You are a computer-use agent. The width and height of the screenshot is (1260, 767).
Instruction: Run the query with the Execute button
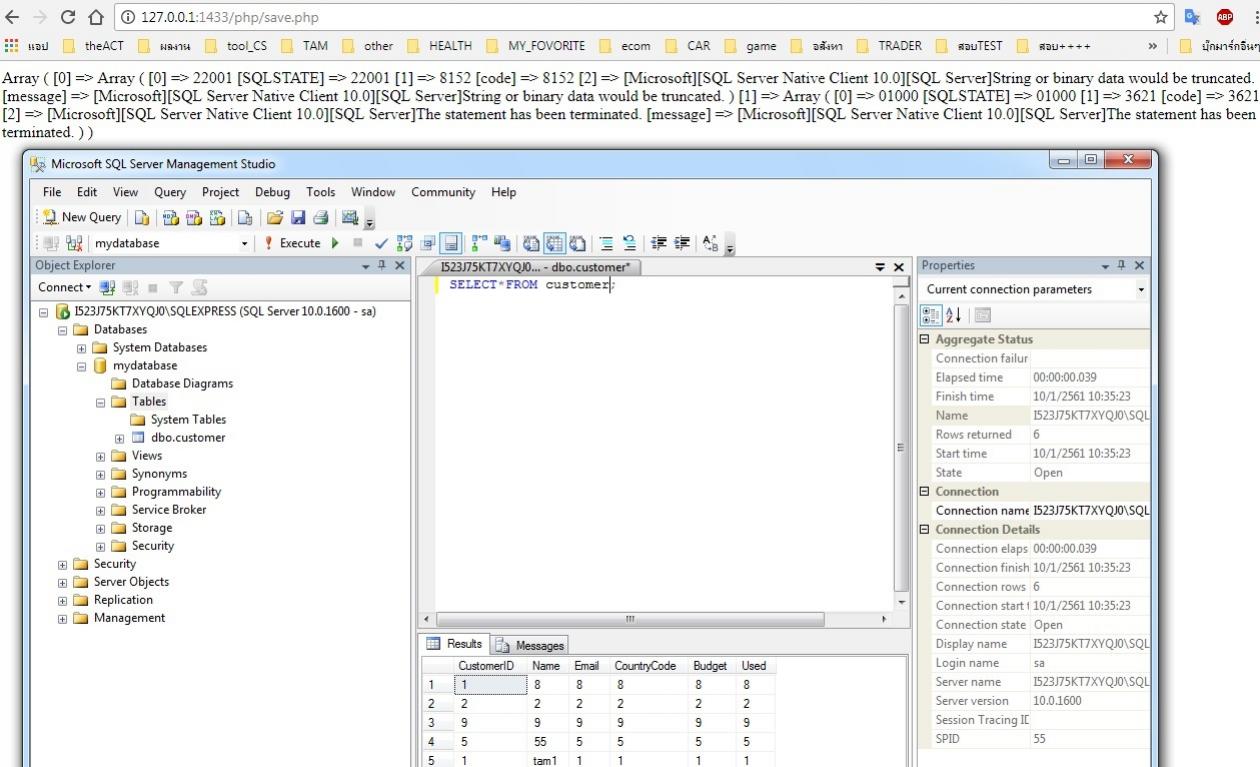tap(292, 243)
